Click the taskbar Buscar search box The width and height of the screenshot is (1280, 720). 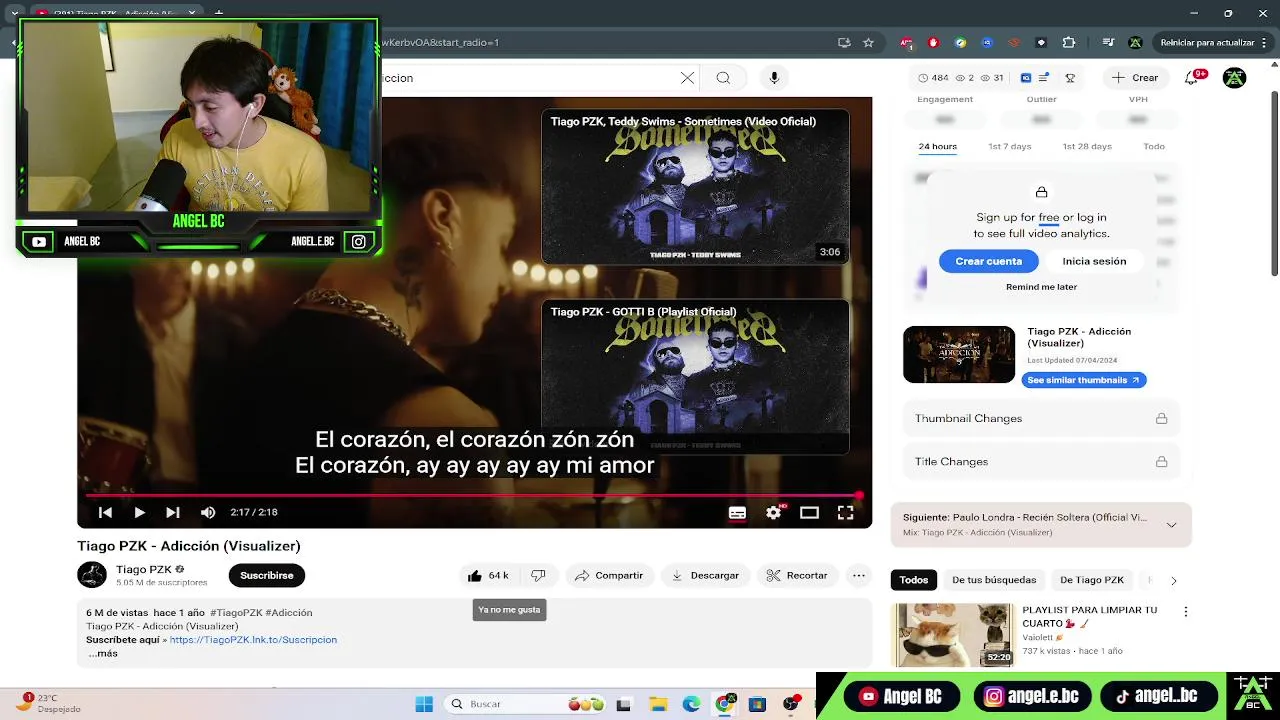point(526,704)
